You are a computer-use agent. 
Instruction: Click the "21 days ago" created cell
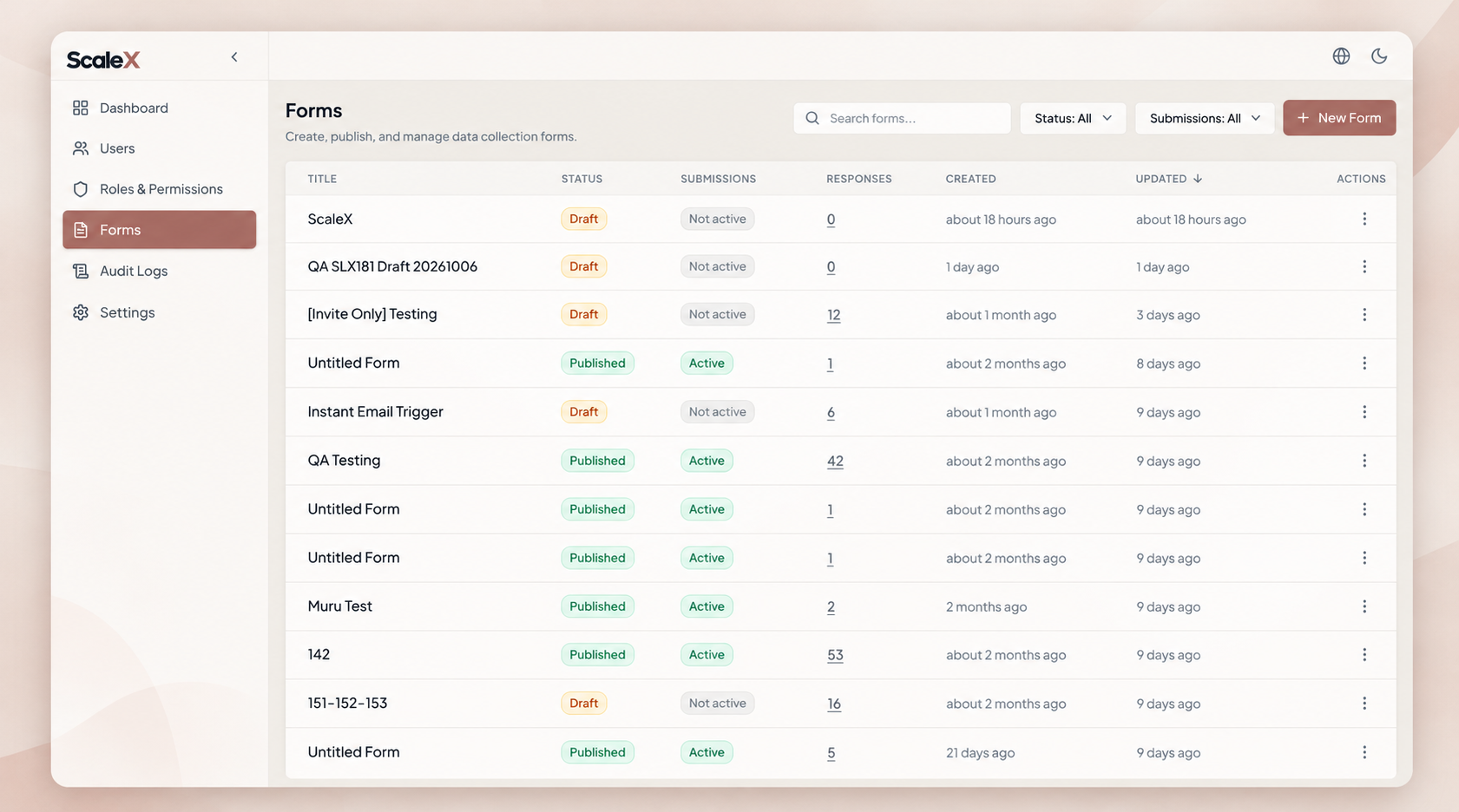980,753
